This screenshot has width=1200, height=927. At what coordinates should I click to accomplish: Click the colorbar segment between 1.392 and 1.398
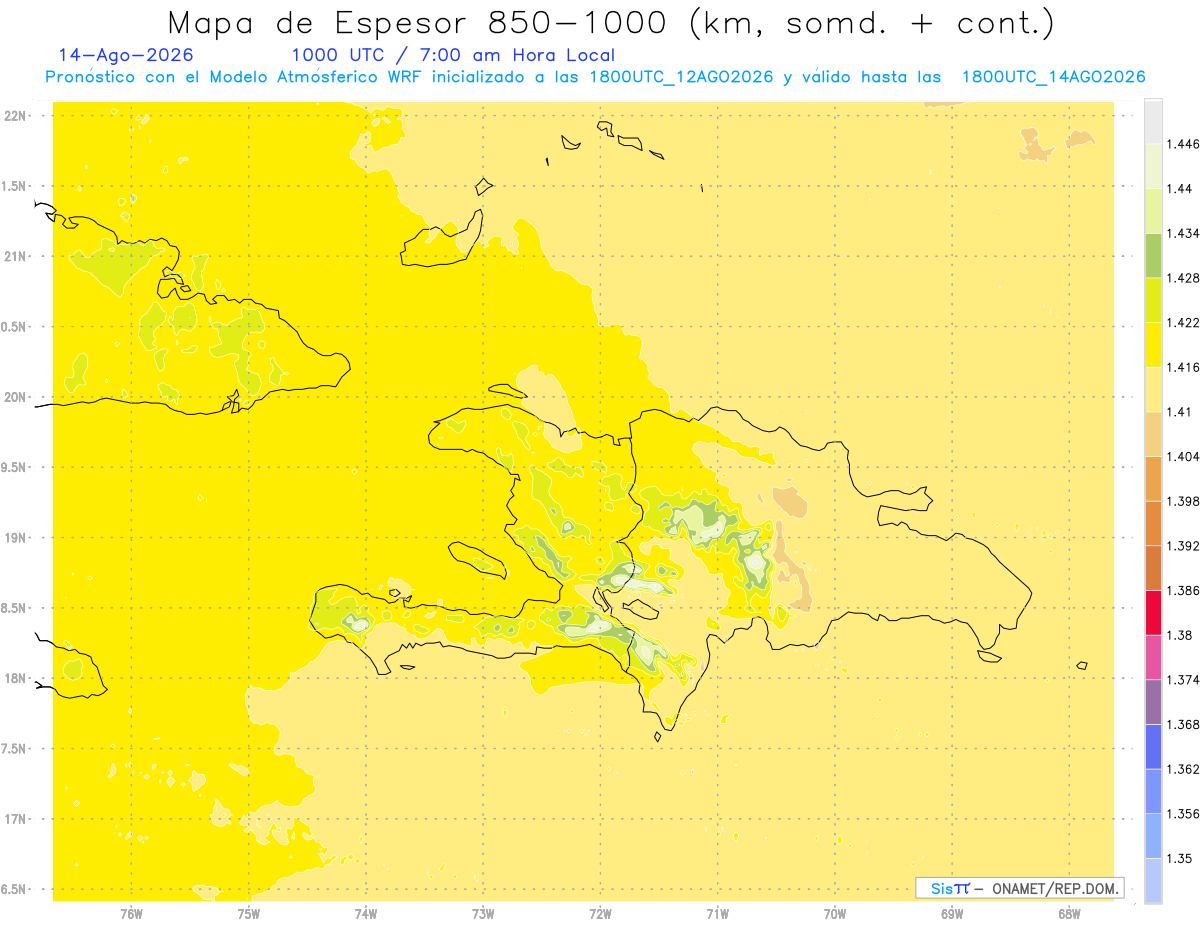click(1153, 523)
